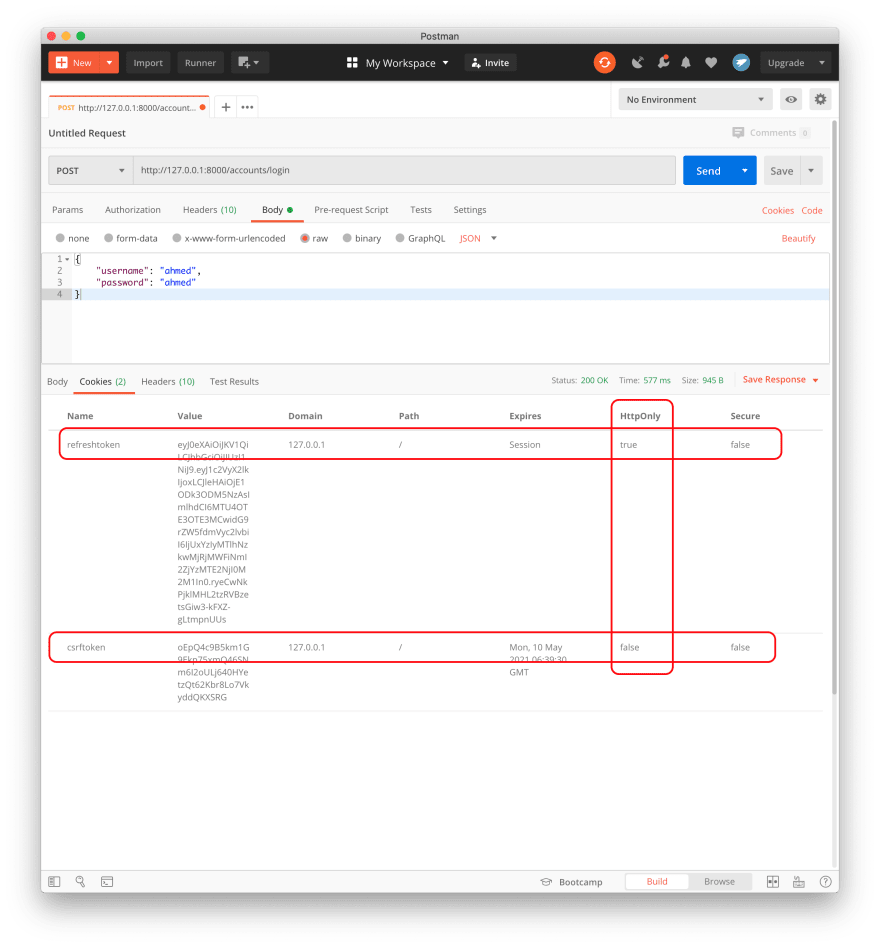The width and height of the screenshot is (880, 947).
Task: Select GraphQL body type radio
Action: click(x=400, y=238)
